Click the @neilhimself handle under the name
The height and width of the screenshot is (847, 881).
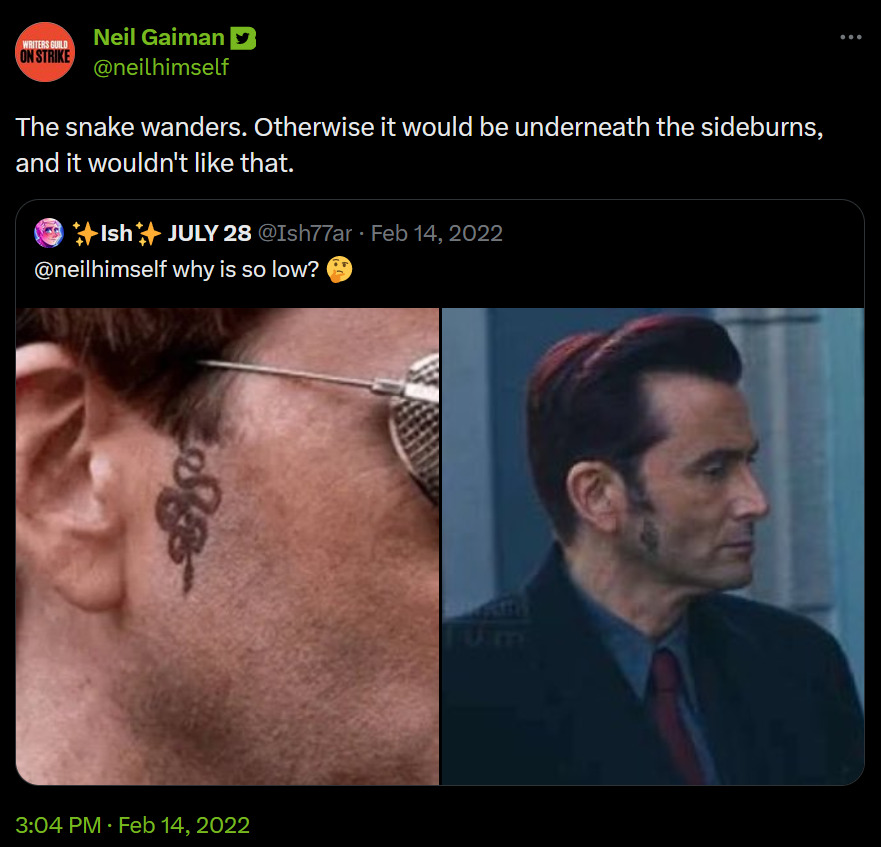tap(161, 67)
